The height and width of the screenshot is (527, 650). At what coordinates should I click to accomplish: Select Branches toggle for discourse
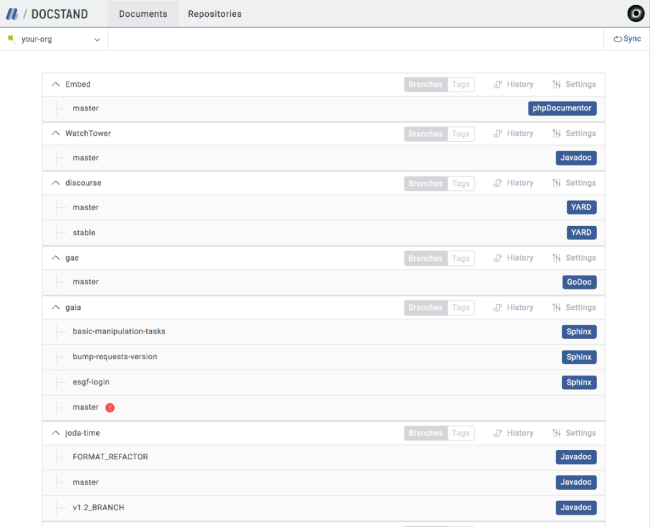[426, 183]
